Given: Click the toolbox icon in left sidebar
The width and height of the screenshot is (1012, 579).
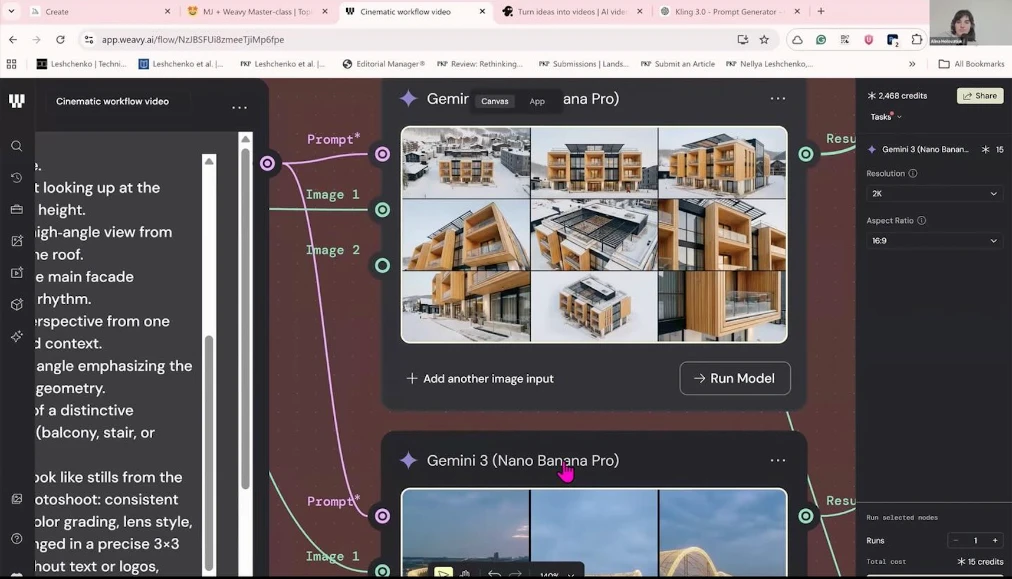Looking at the screenshot, I should tap(16, 210).
